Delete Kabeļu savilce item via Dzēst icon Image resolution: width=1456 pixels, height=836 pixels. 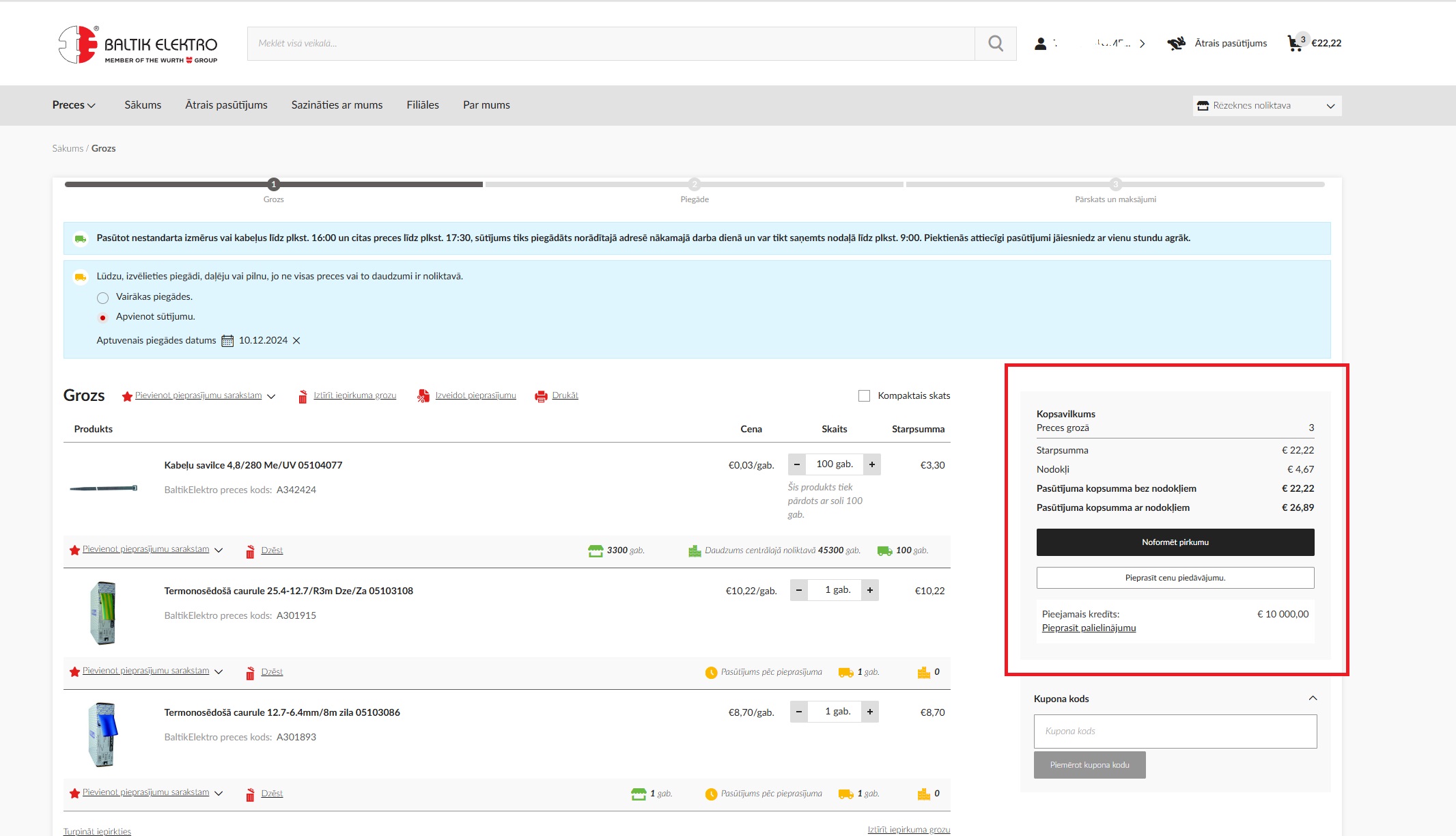click(251, 551)
